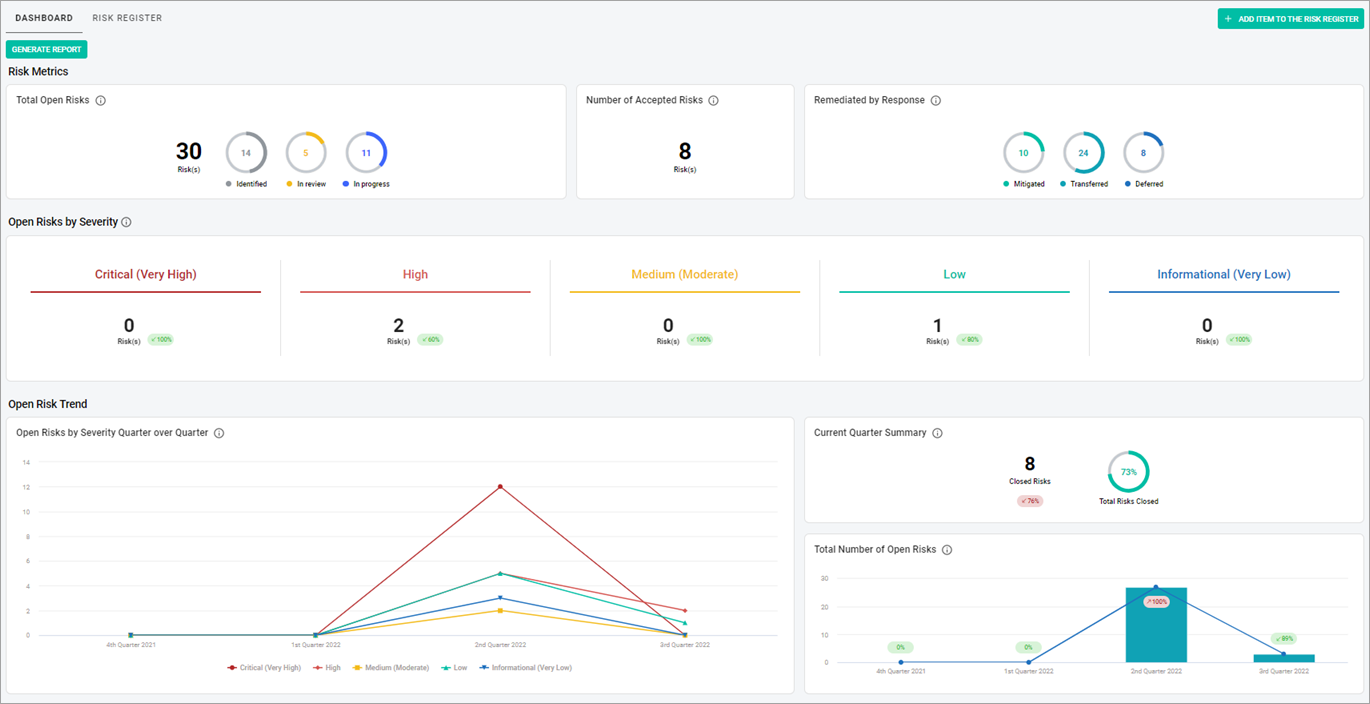
Task: Toggle the Critical (Very High) legend series
Action: [264, 667]
